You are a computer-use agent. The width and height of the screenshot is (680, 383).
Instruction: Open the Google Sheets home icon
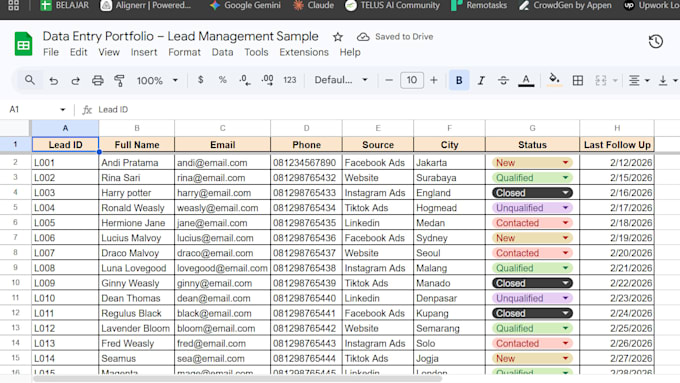coord(23,44)
